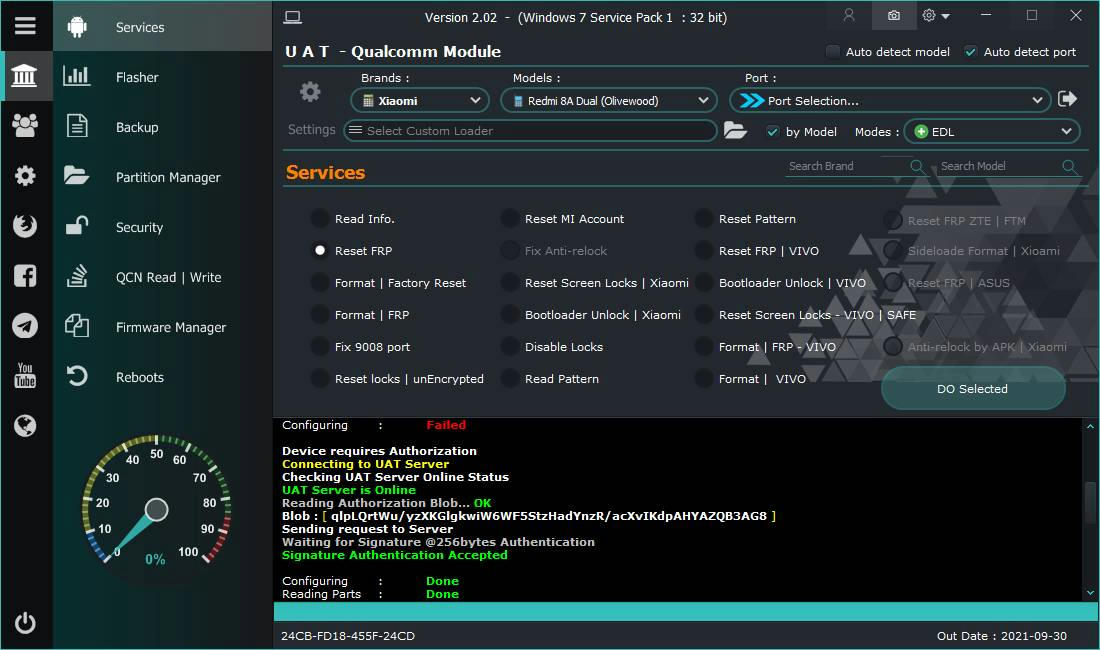Click the Reboots circular arrow icon
The image size is (1100, 650).
pos(76,376)
